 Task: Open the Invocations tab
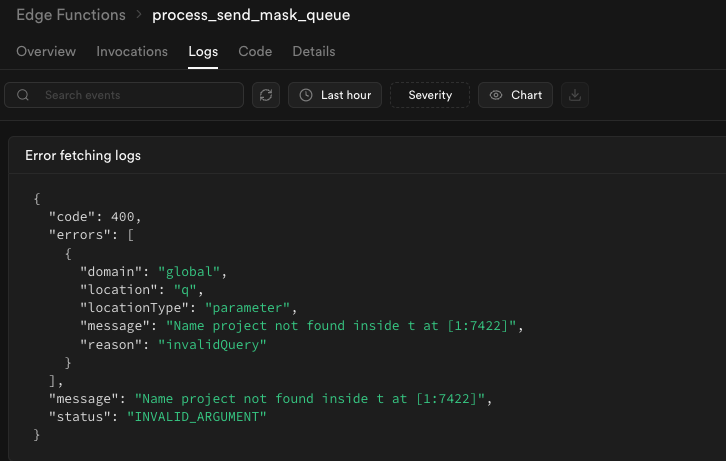point(132,52)
